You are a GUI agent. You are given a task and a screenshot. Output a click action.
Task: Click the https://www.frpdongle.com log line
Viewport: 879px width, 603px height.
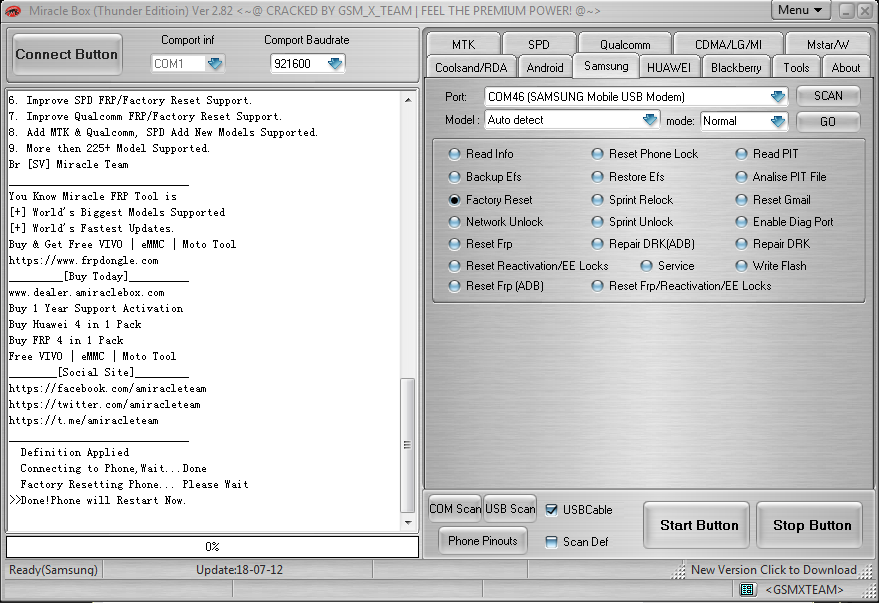click(84, 261)
